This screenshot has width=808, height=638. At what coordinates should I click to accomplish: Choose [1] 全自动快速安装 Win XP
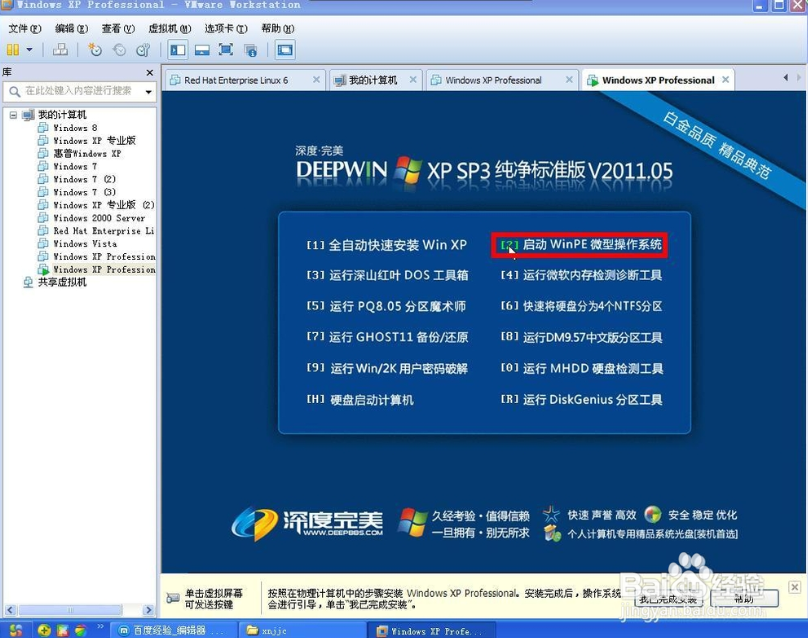(386, 245)
